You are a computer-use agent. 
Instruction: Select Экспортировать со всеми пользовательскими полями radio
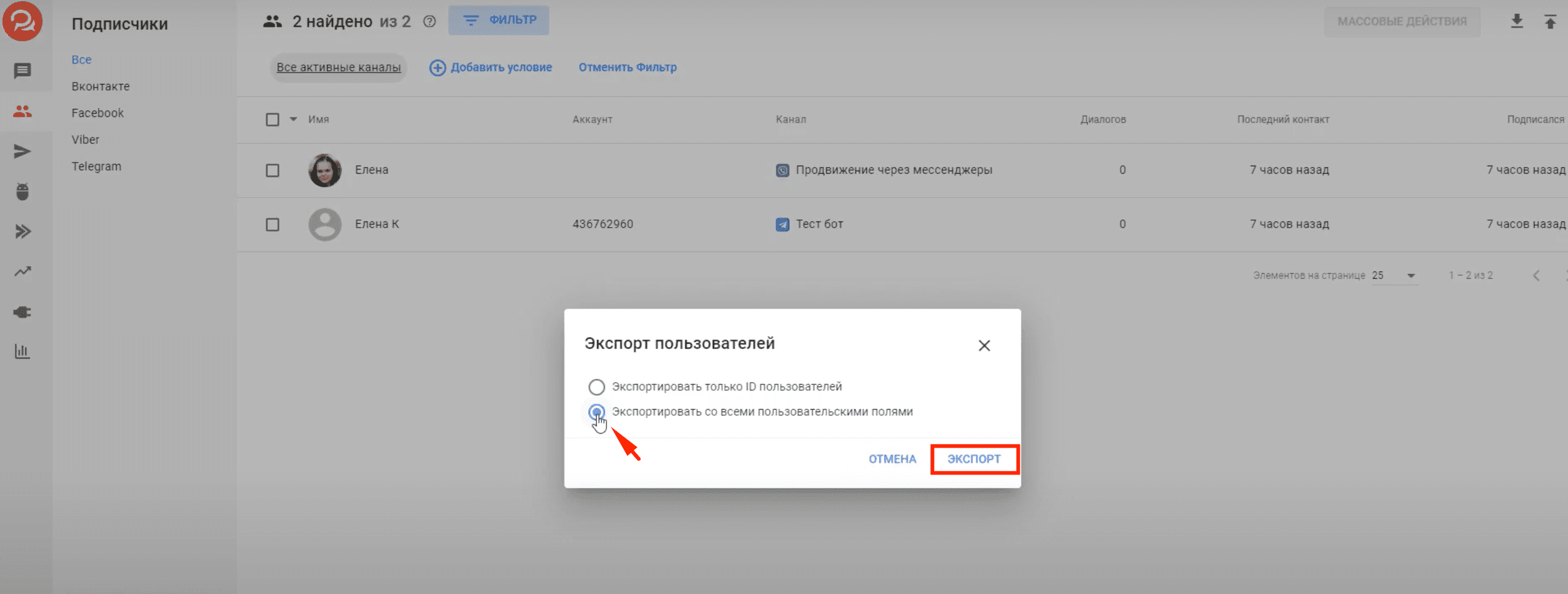click(596, 412)
